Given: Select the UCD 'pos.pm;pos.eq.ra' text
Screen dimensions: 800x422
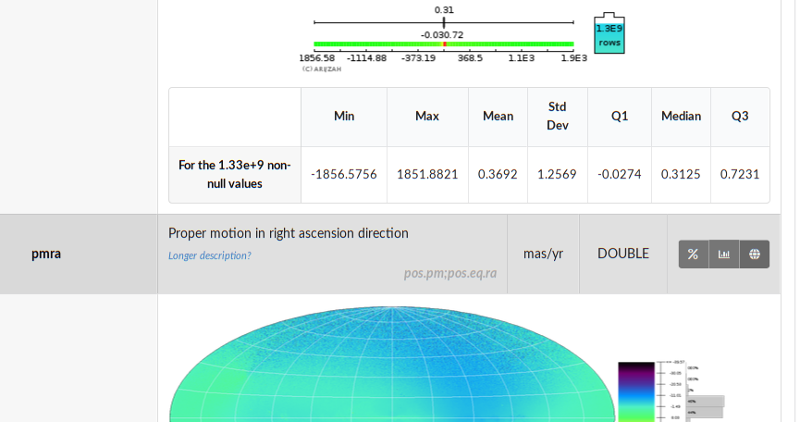Looking at the screenshot, I should (450, 274).
